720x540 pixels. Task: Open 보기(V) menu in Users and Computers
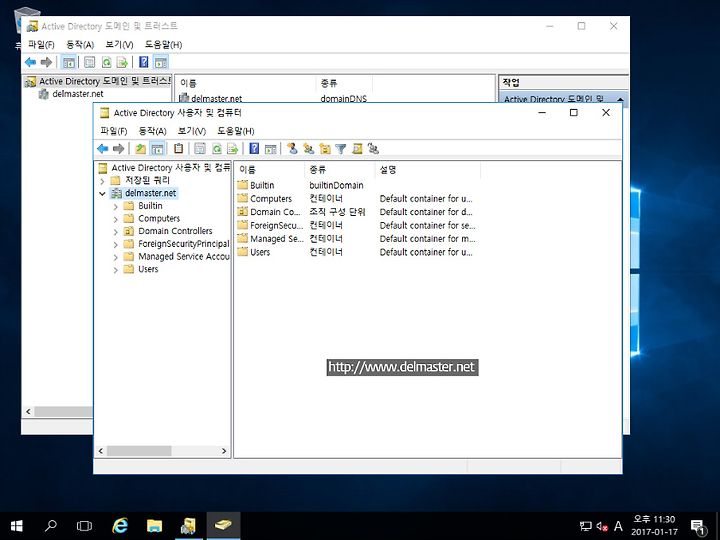tap(191, 131)
